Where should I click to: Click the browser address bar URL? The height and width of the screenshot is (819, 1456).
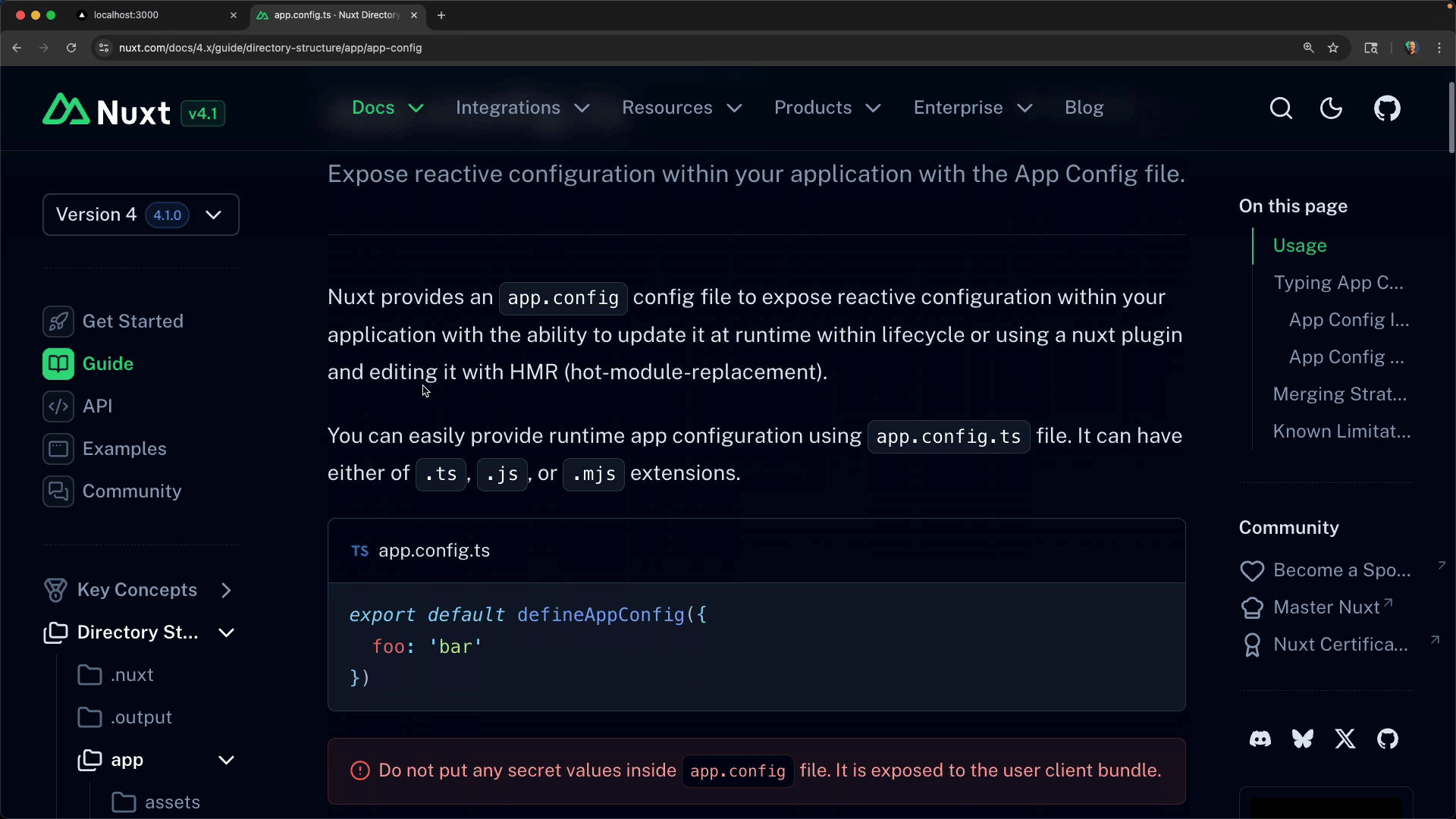click(270, 48)
